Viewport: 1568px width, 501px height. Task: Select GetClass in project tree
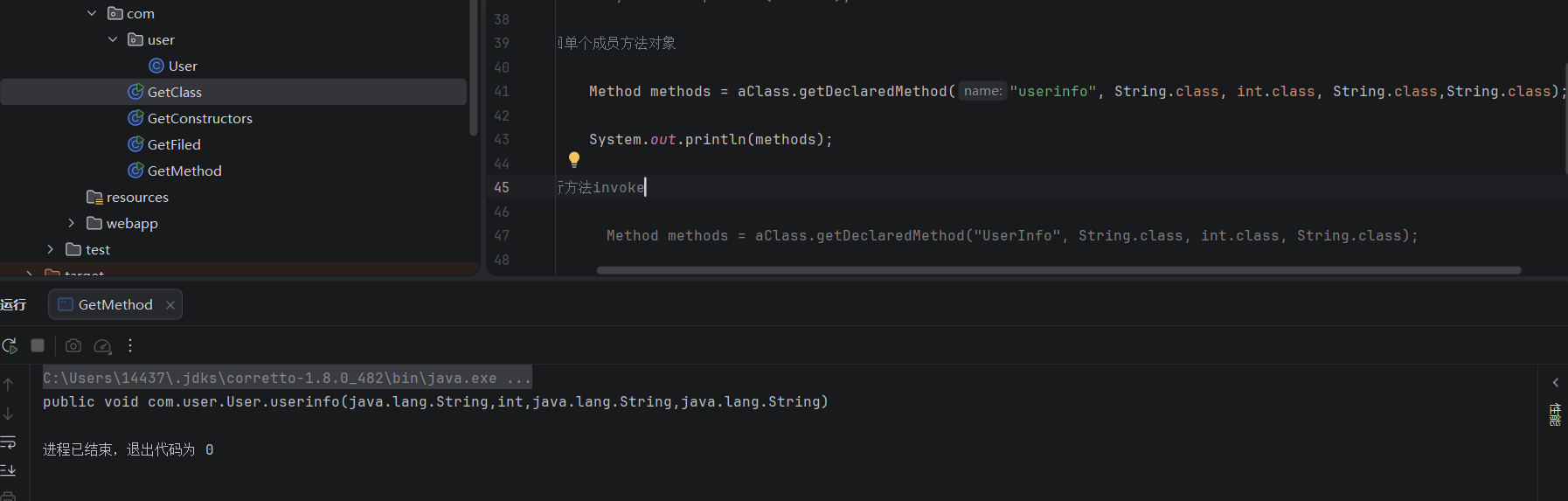click(233, 92)
